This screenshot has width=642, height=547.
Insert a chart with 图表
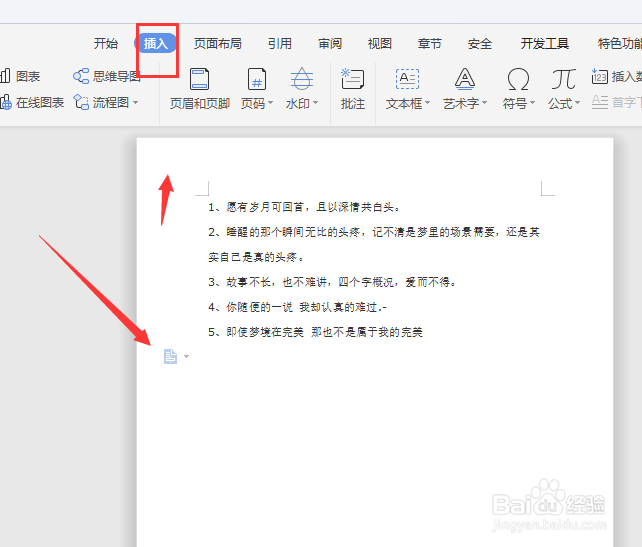click(x=20, y=76)
